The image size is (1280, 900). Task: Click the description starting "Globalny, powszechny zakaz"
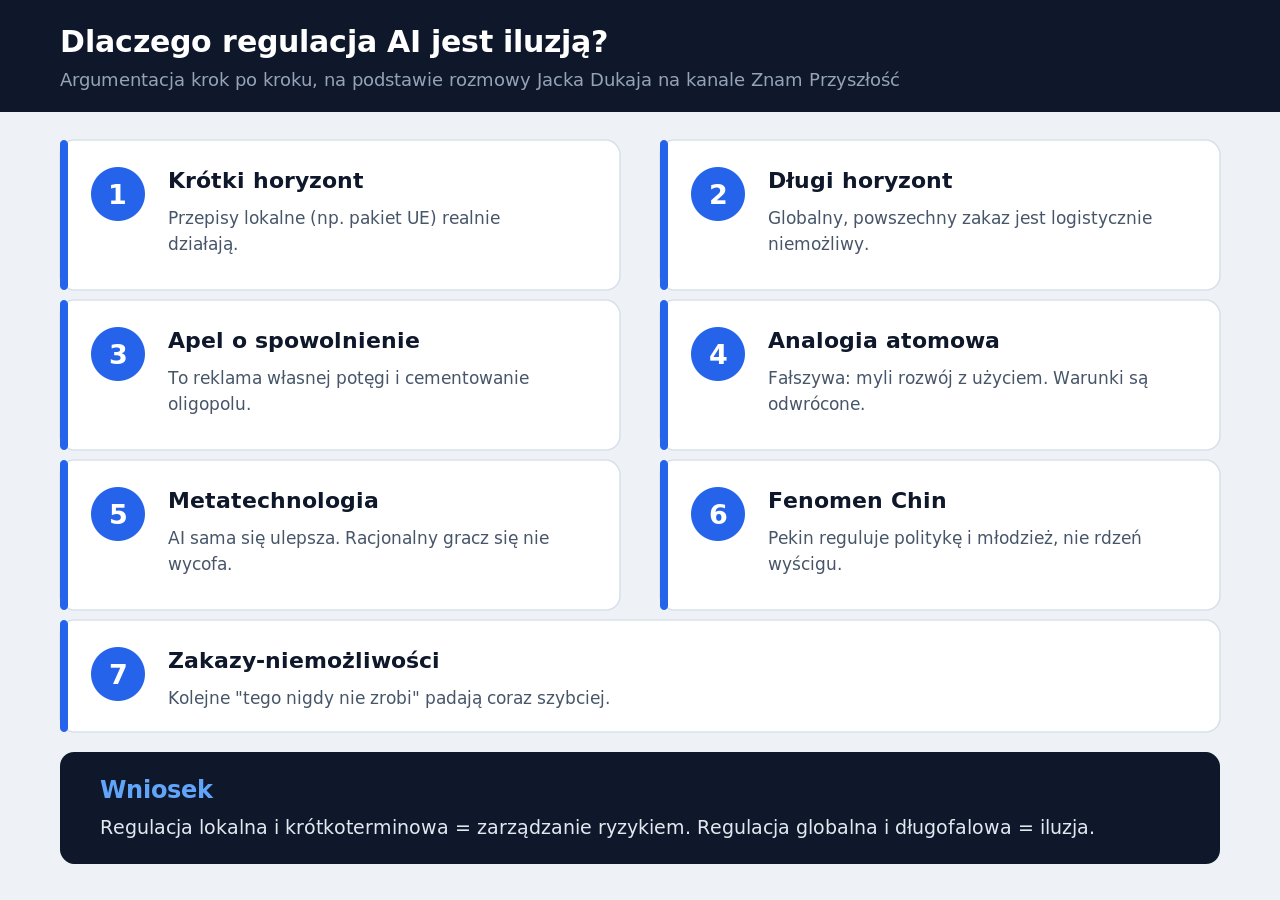tap(960, 231)
